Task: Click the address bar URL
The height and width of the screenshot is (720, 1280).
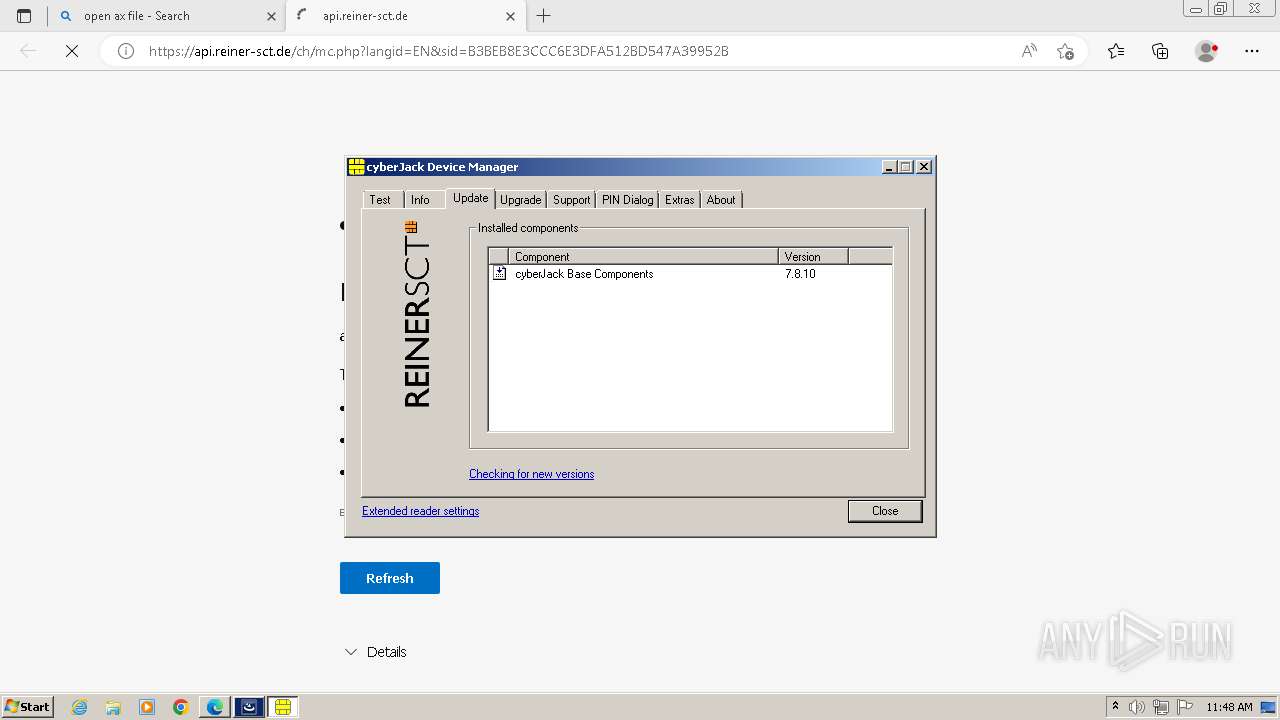Action: 438,51
